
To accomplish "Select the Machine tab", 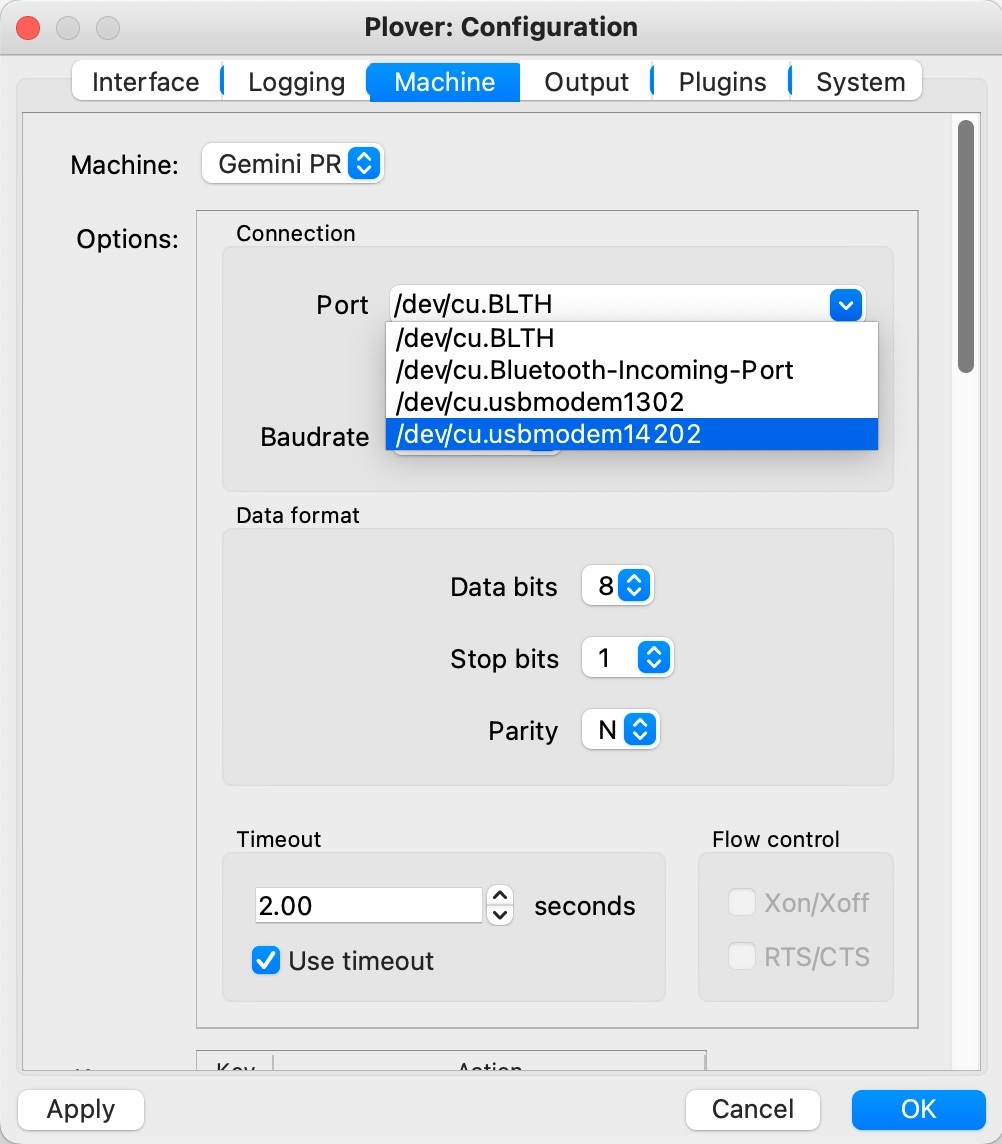I will [x=444, y=82].
